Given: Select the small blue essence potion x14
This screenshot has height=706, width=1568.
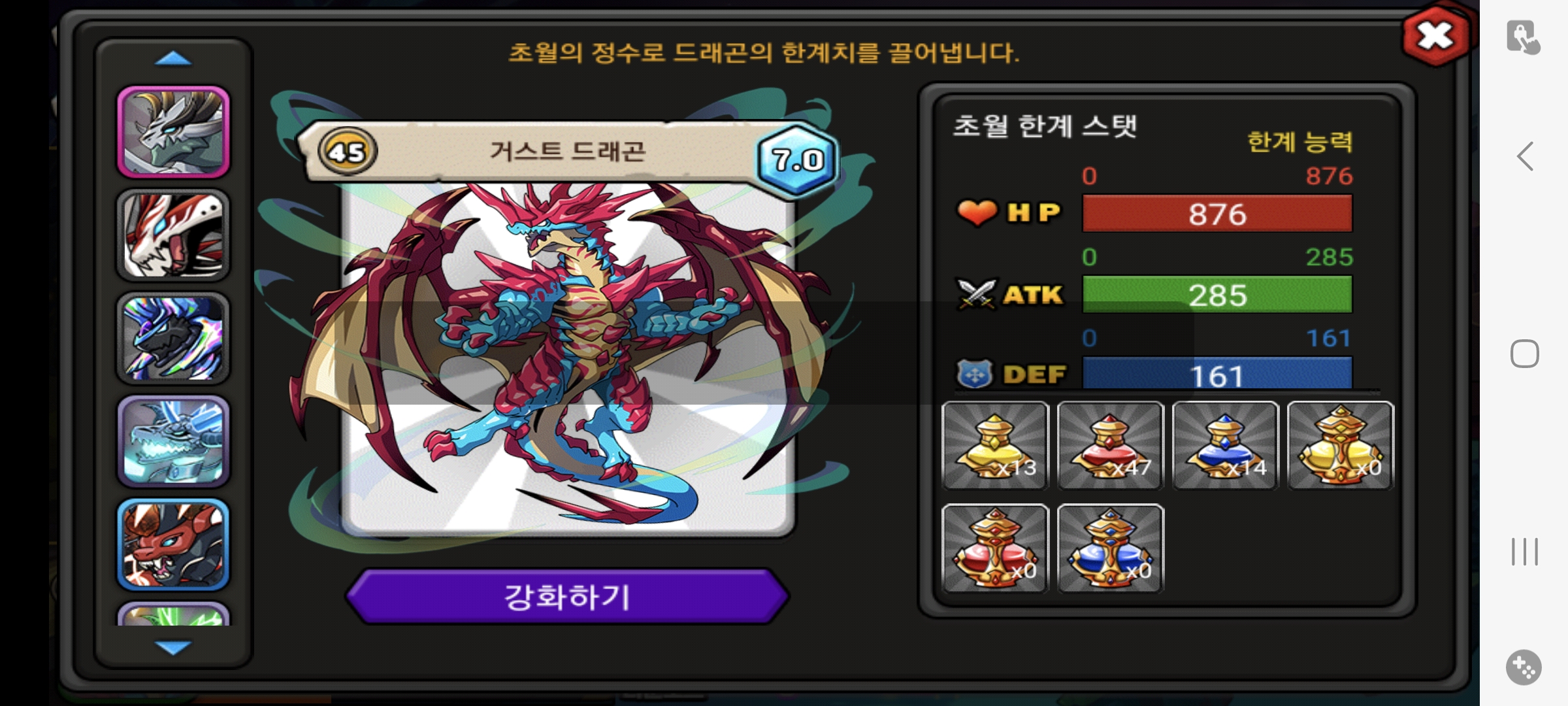Looking at the screenshot, I should [1225, 445].
